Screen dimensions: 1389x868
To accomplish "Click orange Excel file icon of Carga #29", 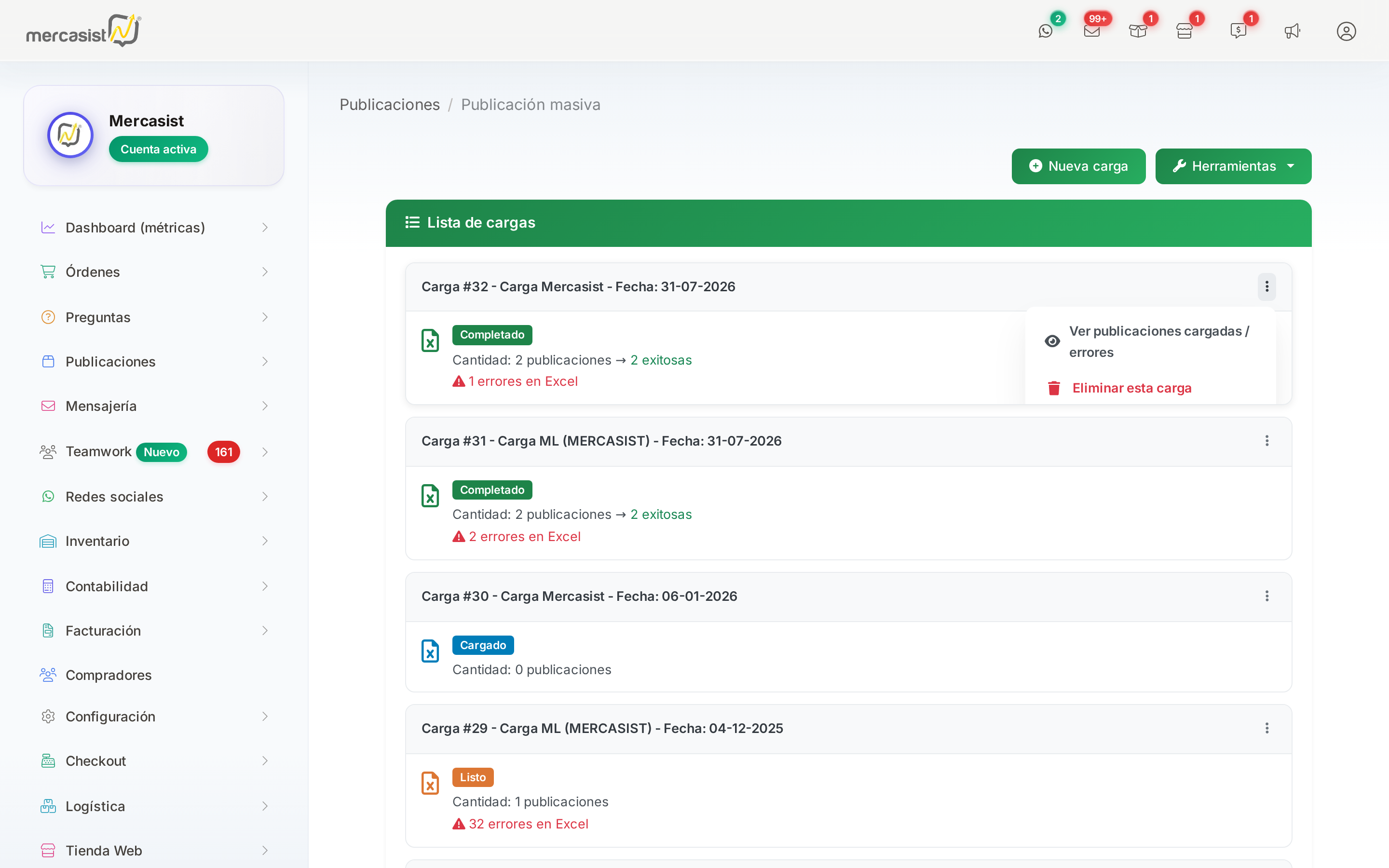I will (x=430, y=783).
